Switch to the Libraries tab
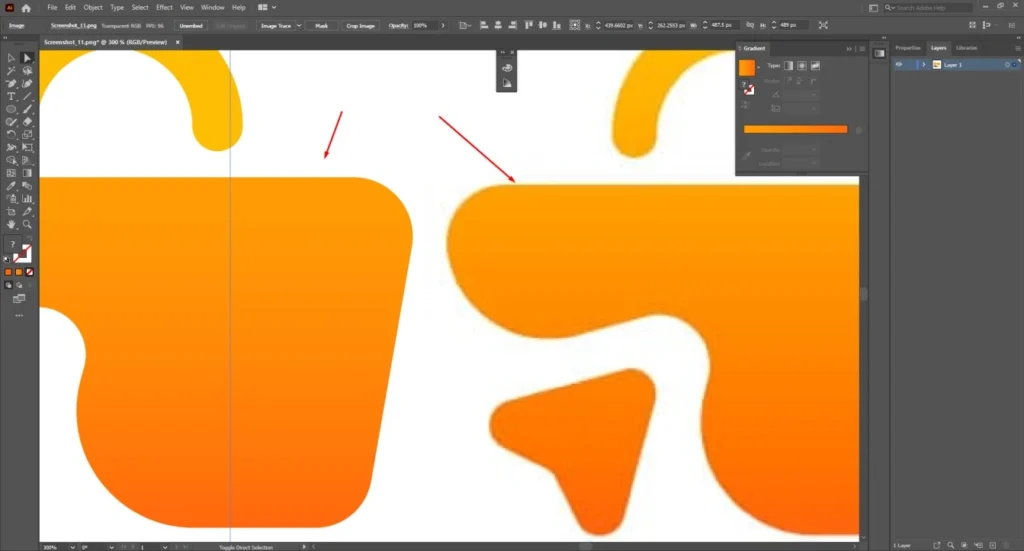 tap(967, 48)
